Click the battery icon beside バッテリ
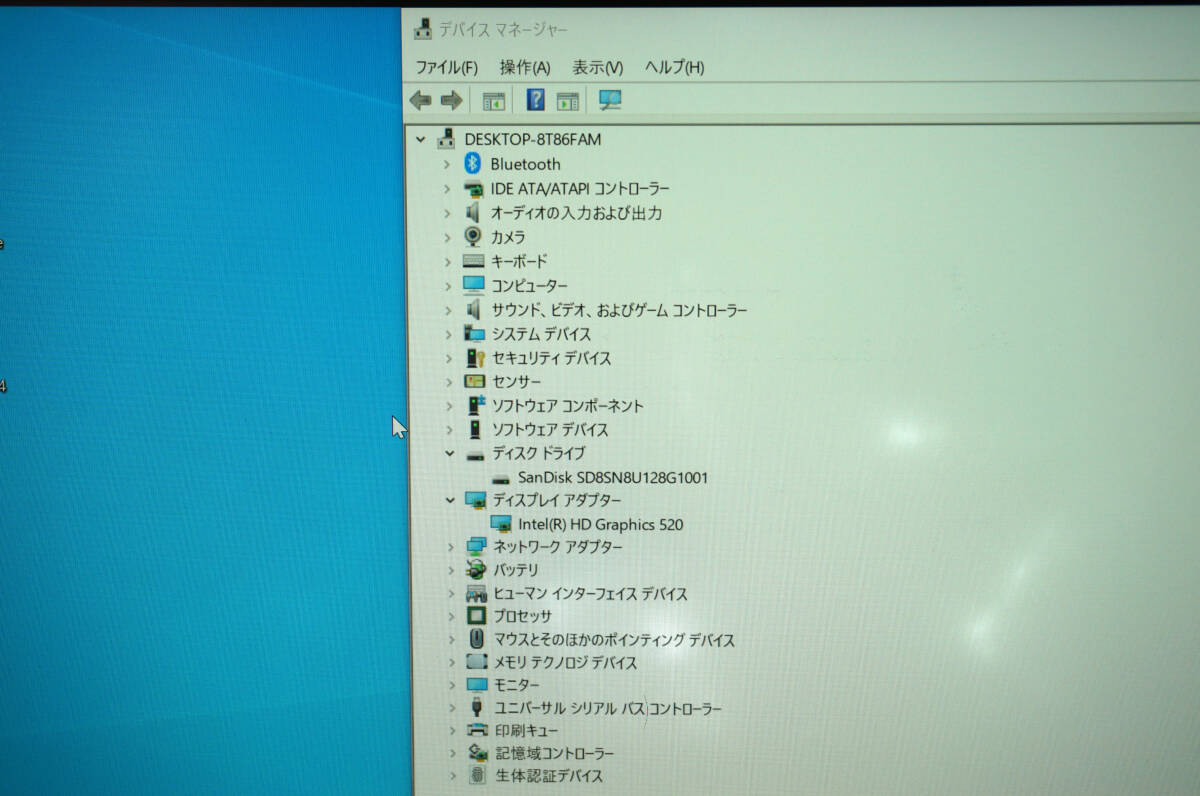1200x796 pixels. point(477,570)
